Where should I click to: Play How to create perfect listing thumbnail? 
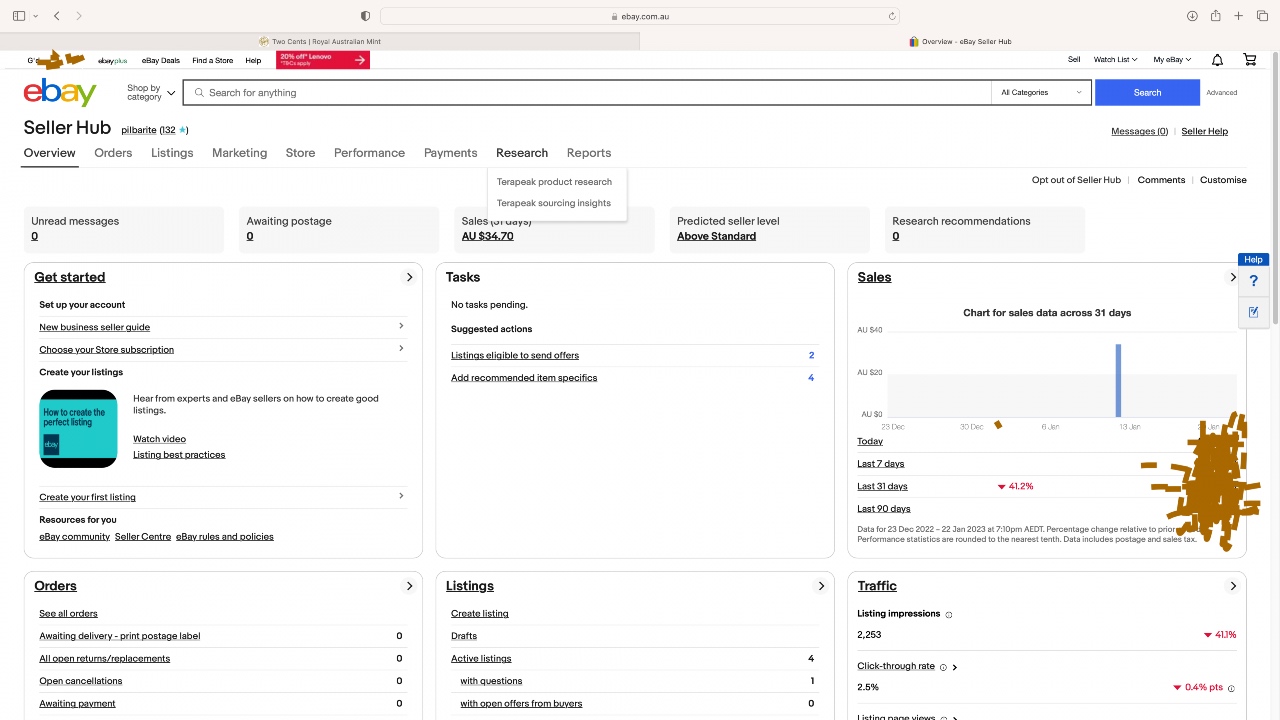78,428
